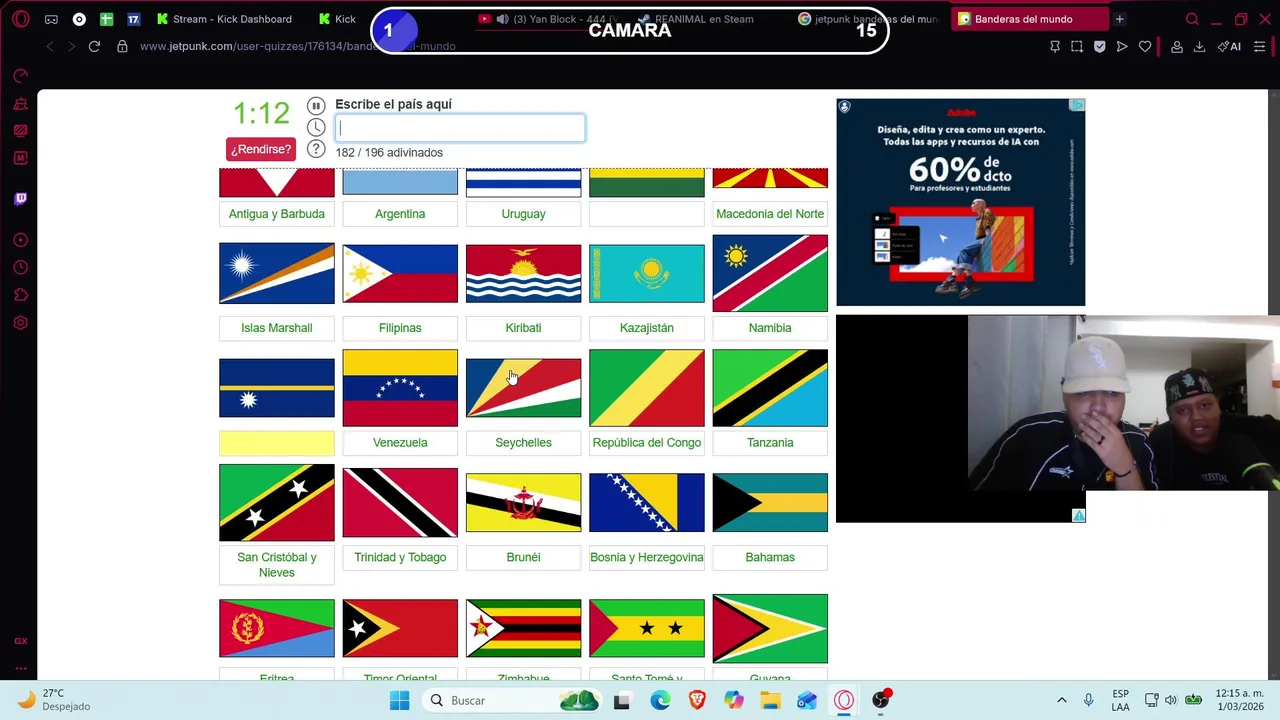Pause the quiz with the pause icon
Viewport: 1280px width, 720px height.
pos(316,105)
